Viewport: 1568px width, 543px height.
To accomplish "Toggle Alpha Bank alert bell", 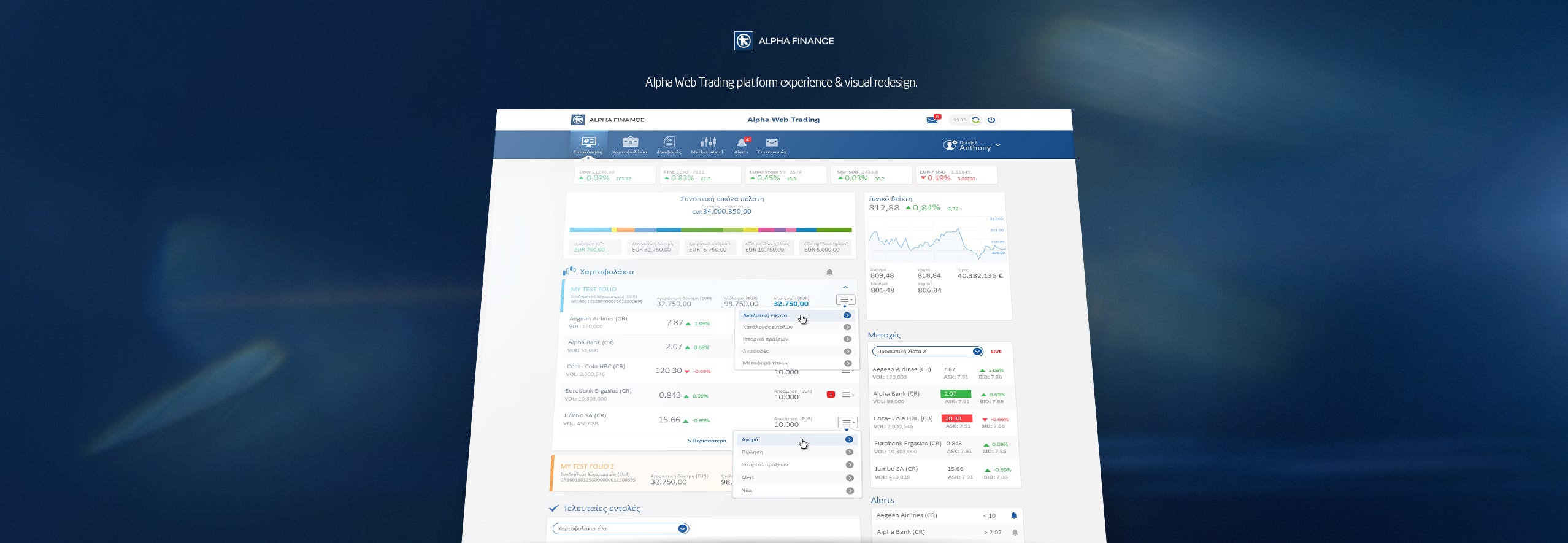I will pyautogui.click(x=1015, y=533).
